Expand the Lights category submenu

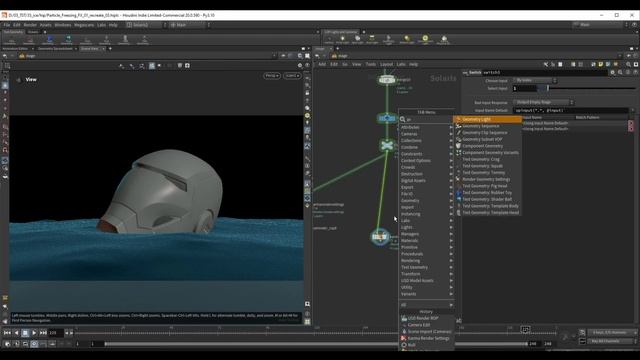tap(426, 227)
